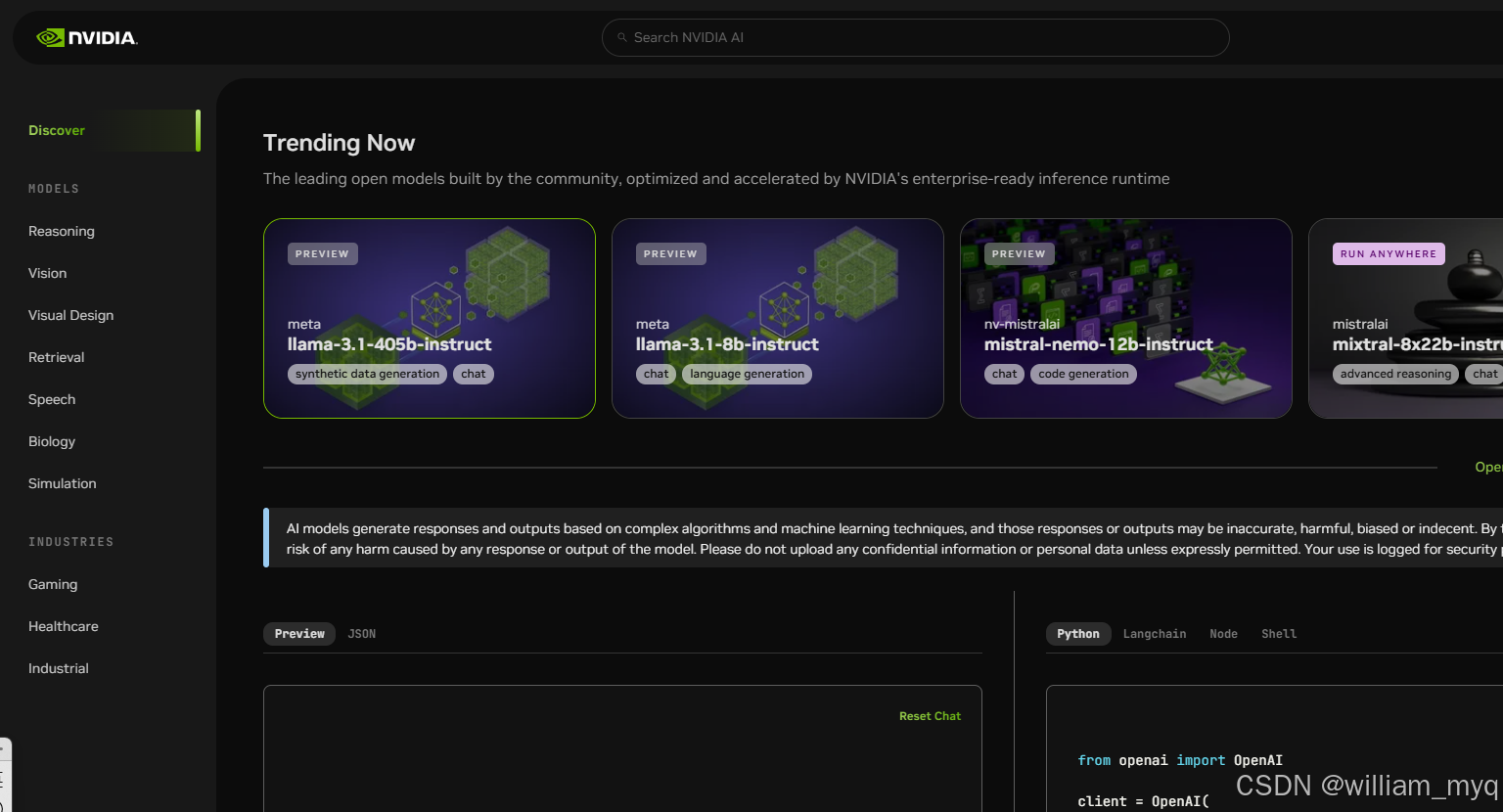Click the nv-mistralai publisher label
This screenshot has height=812, width=1503.
(x=1022, y=324)
